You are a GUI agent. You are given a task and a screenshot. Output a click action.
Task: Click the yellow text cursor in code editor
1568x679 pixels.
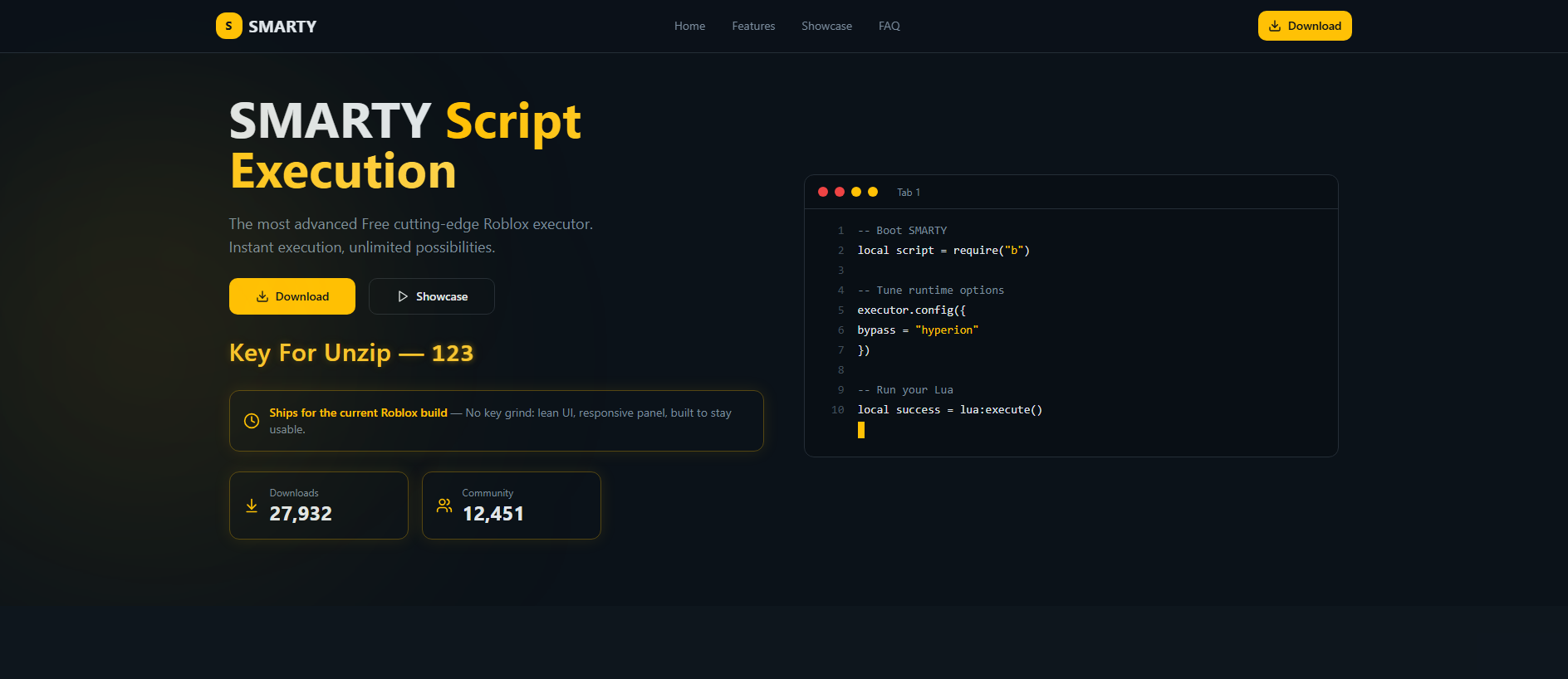point(861,430)
